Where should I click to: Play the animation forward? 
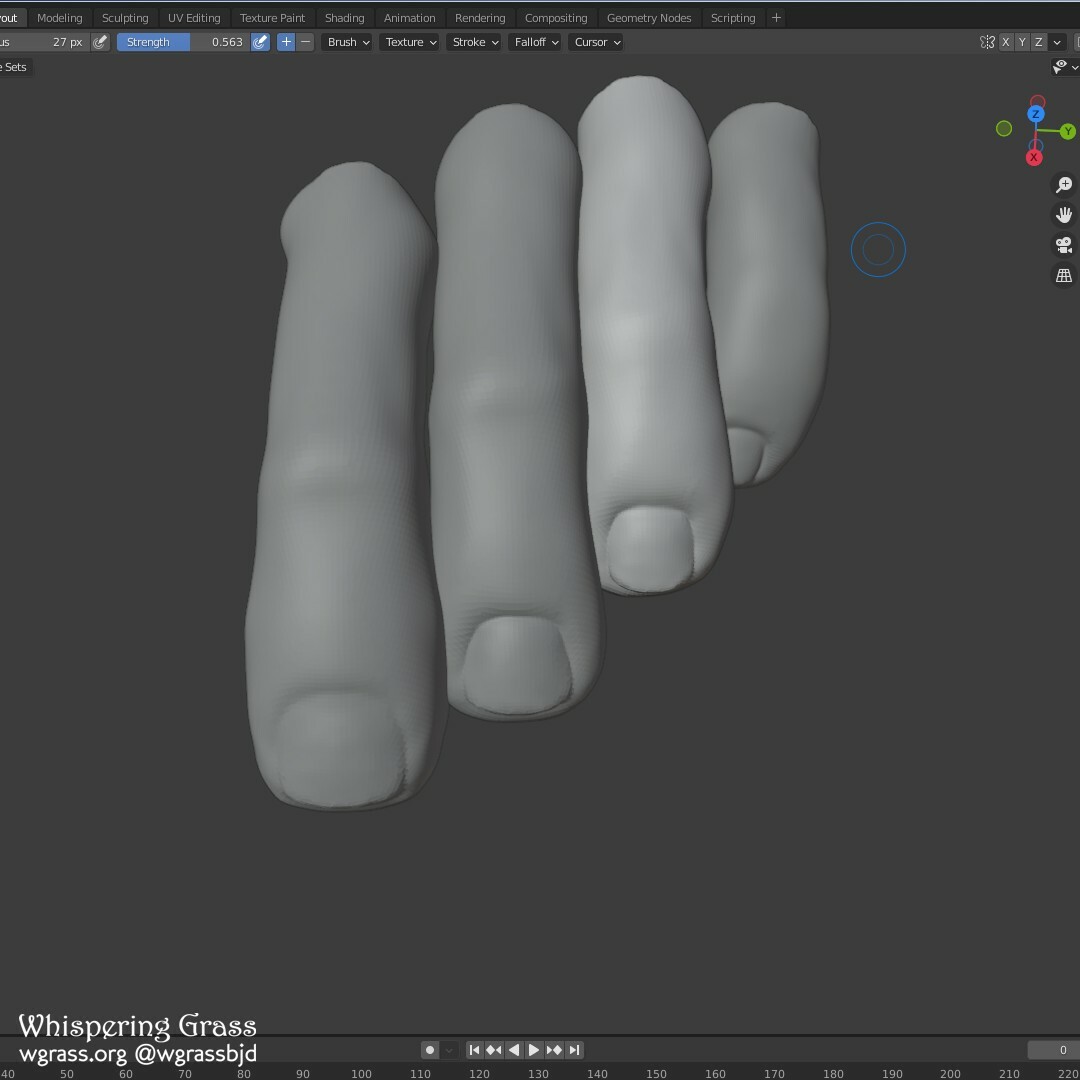click(534, 1050)
